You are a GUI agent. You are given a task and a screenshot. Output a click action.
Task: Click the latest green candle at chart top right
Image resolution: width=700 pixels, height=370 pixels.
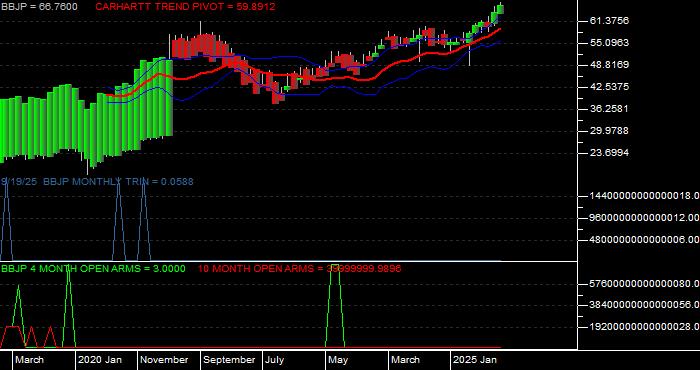click(x=500, y=8)
